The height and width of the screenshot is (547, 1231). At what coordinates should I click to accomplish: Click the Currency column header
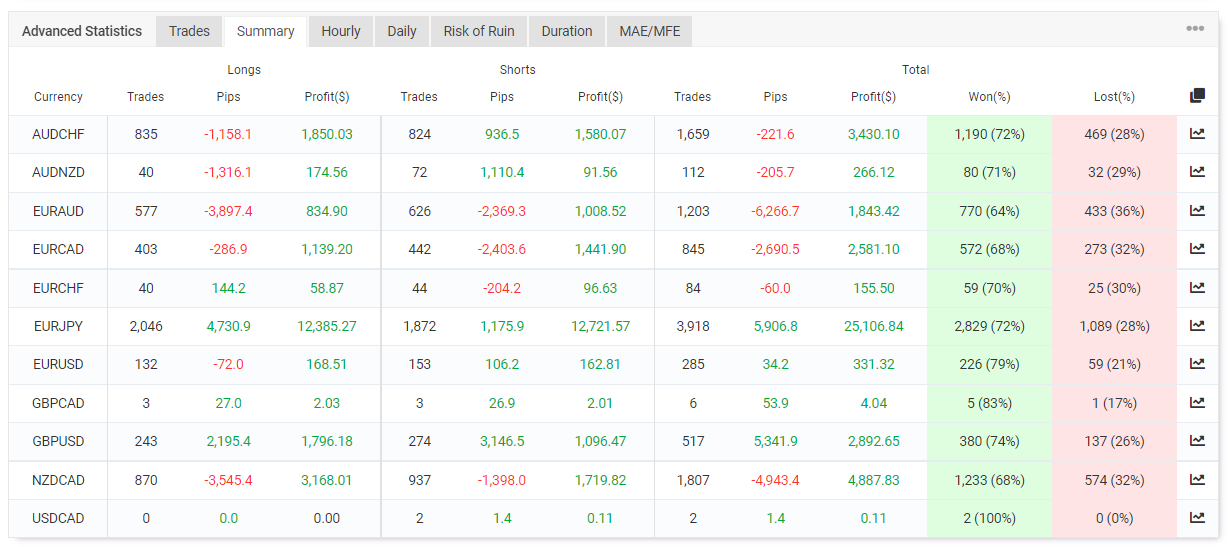(x=58, y=97)
